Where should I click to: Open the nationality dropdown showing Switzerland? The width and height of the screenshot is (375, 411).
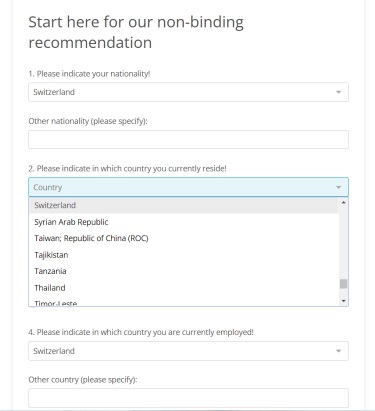coord(188,92)
